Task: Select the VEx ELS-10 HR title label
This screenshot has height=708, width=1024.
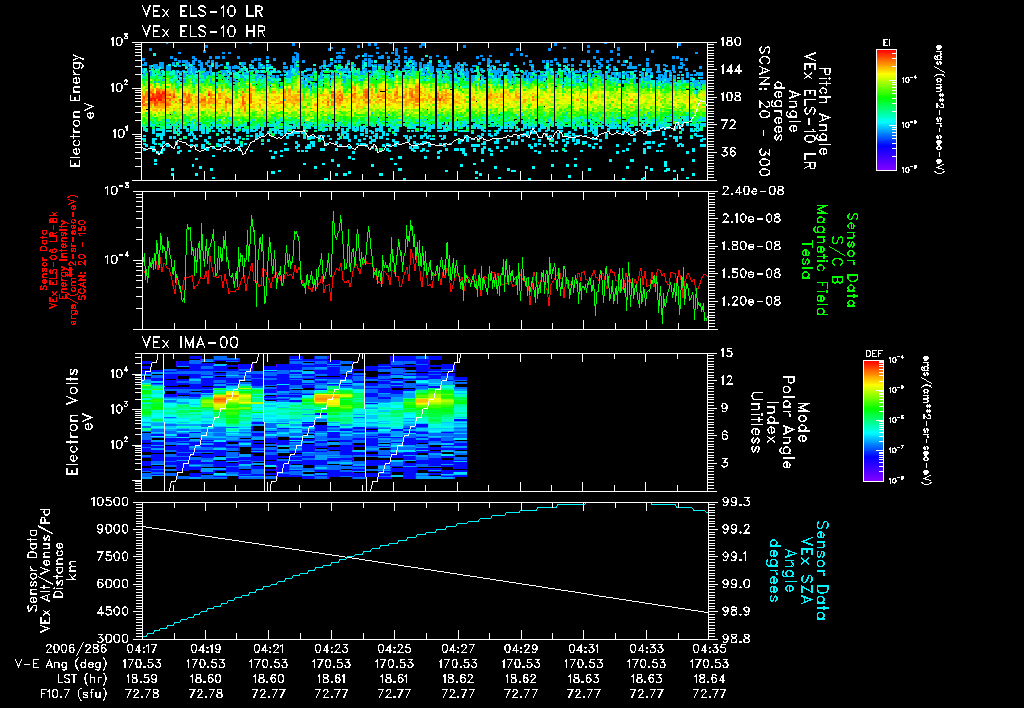Action: (x=203, y=31)
